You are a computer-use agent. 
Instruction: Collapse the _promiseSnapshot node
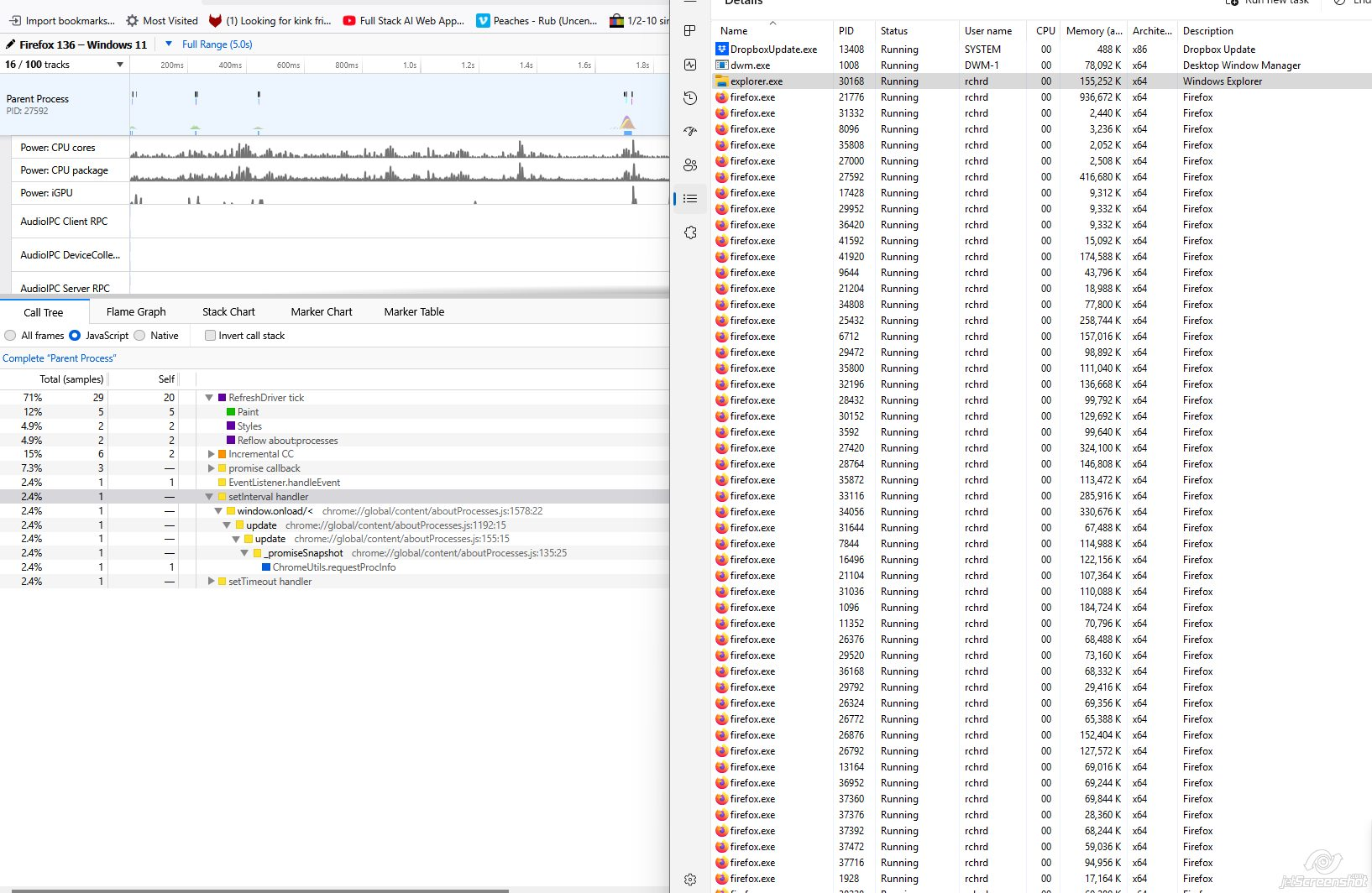tap(244, 553)
